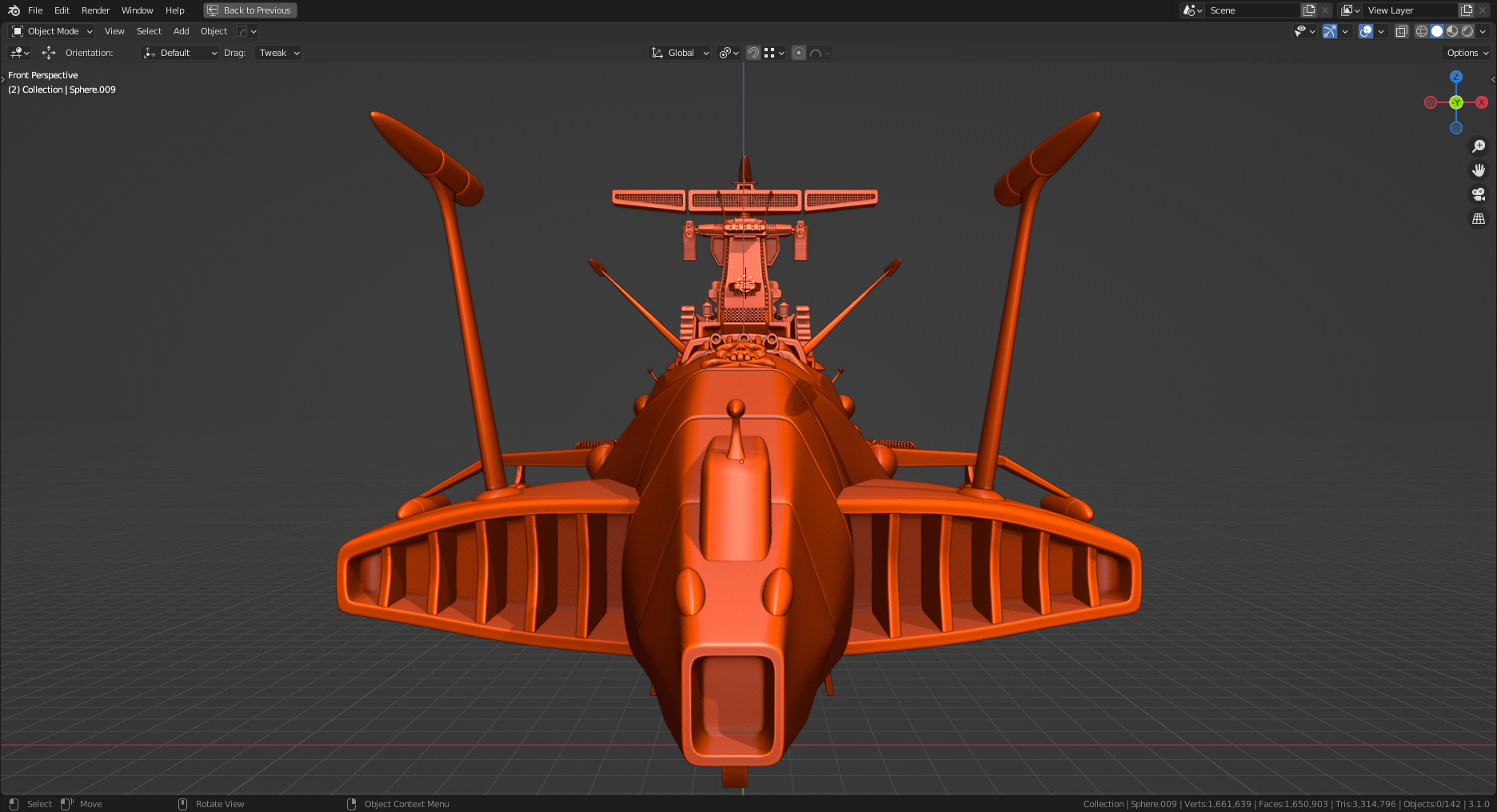1497x812 pixels.
Task: Open the Global transform orientation dropdown
Action: coord(680,53)
